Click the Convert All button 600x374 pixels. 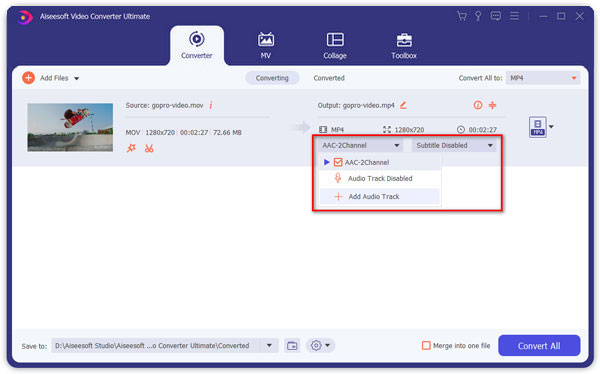539,346
